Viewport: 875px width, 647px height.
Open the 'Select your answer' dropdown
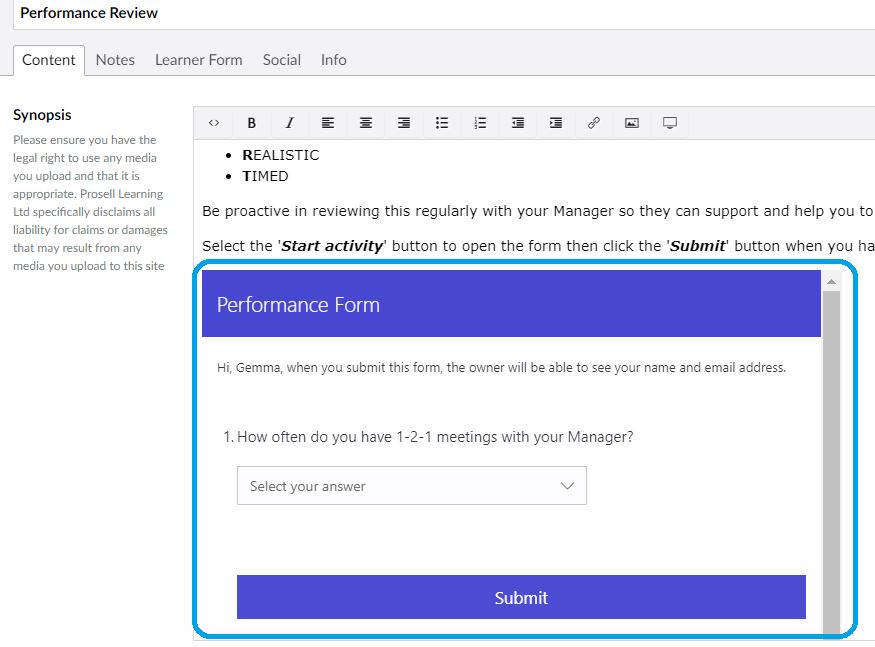click(x=411, y=485)
